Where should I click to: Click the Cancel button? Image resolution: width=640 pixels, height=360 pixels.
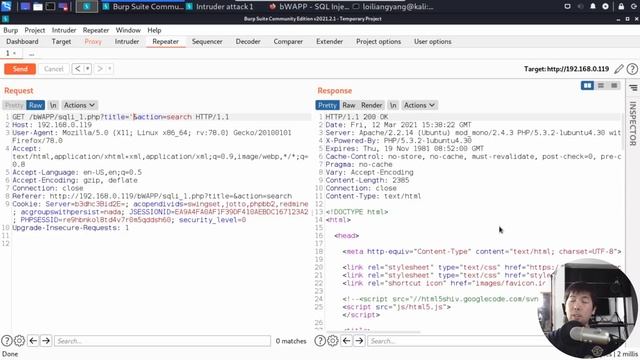coord(54,69)
